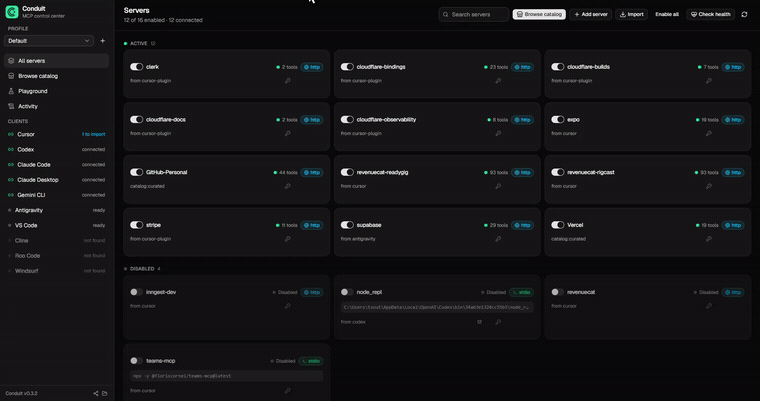The height and width of the screenshot is (401, 760).
Task: Click the key icon on cloudflare-builds card
Action: (709, 81)
